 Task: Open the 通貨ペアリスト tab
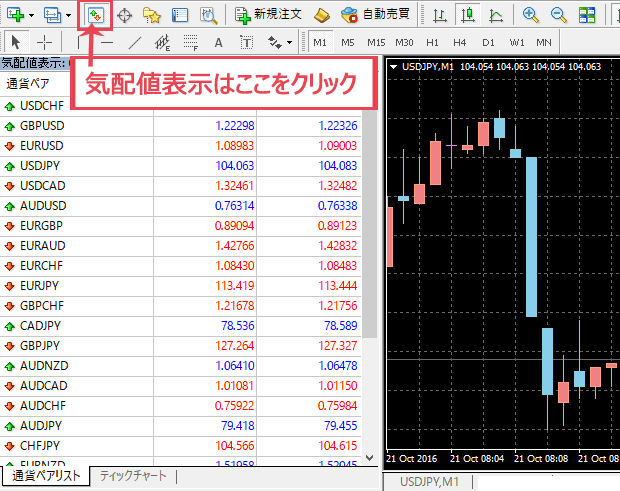[46, 476]
